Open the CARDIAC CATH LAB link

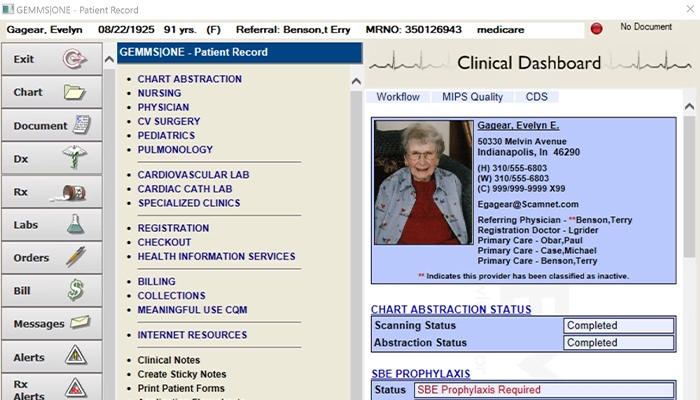point(185,189)
